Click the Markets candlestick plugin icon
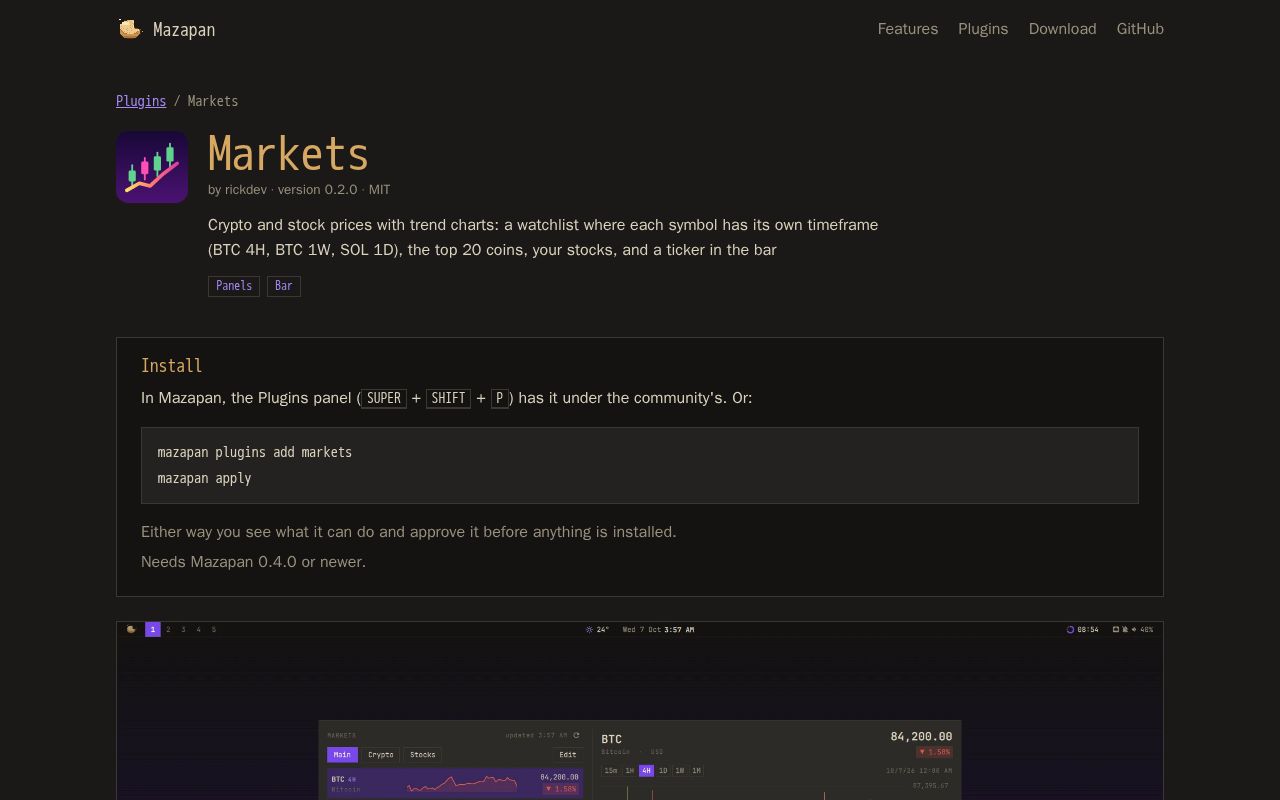The width and height of the screenshot is (1280, 800). (152, 167)
